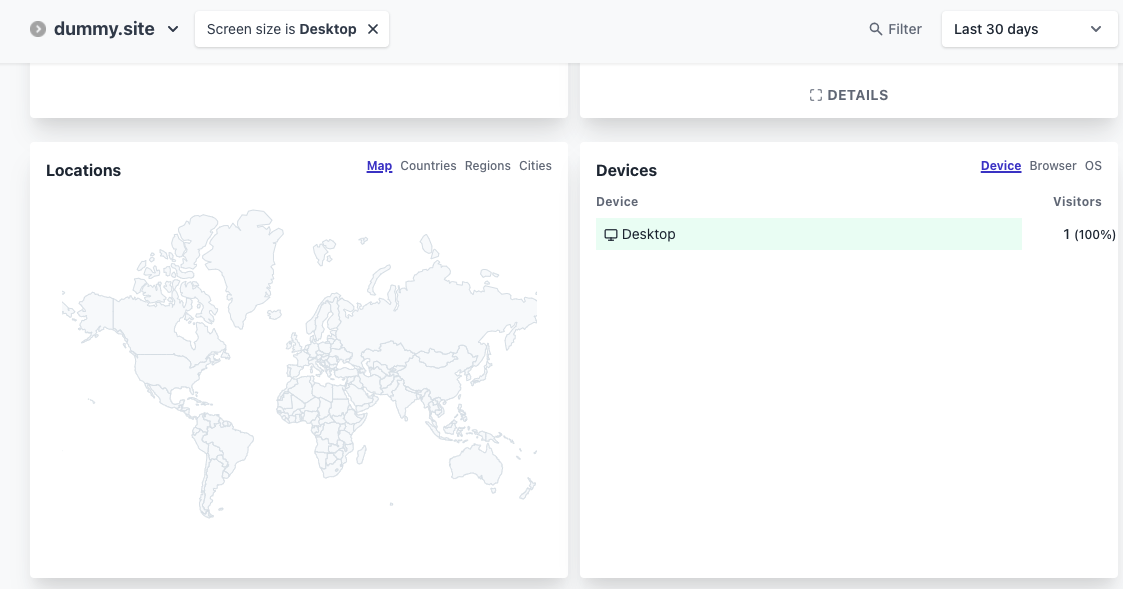Click the Devices heading
The height and width of the screenshot is (589, 1123).
point(626,171)
